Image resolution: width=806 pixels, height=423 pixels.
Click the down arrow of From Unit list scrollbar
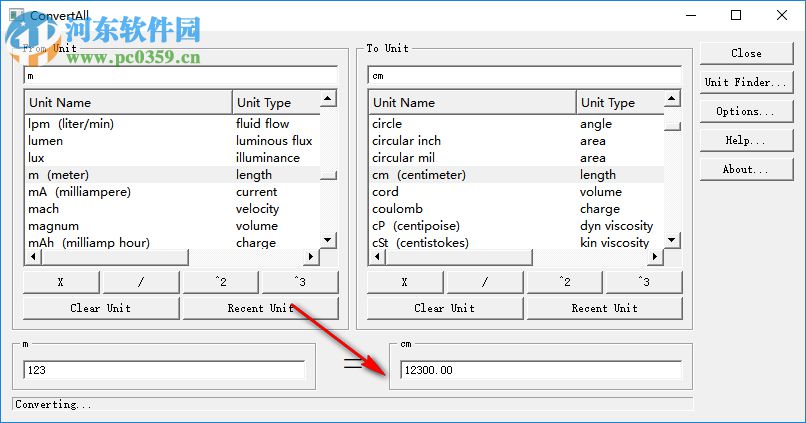(328, 240)
